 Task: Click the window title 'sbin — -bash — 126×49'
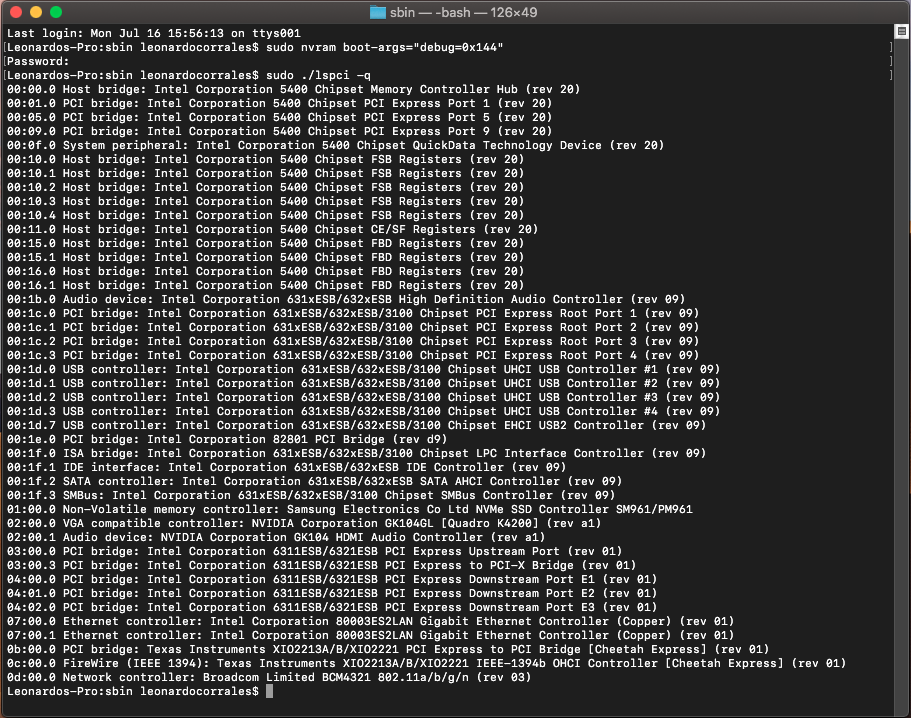click(x=464, y=12)
